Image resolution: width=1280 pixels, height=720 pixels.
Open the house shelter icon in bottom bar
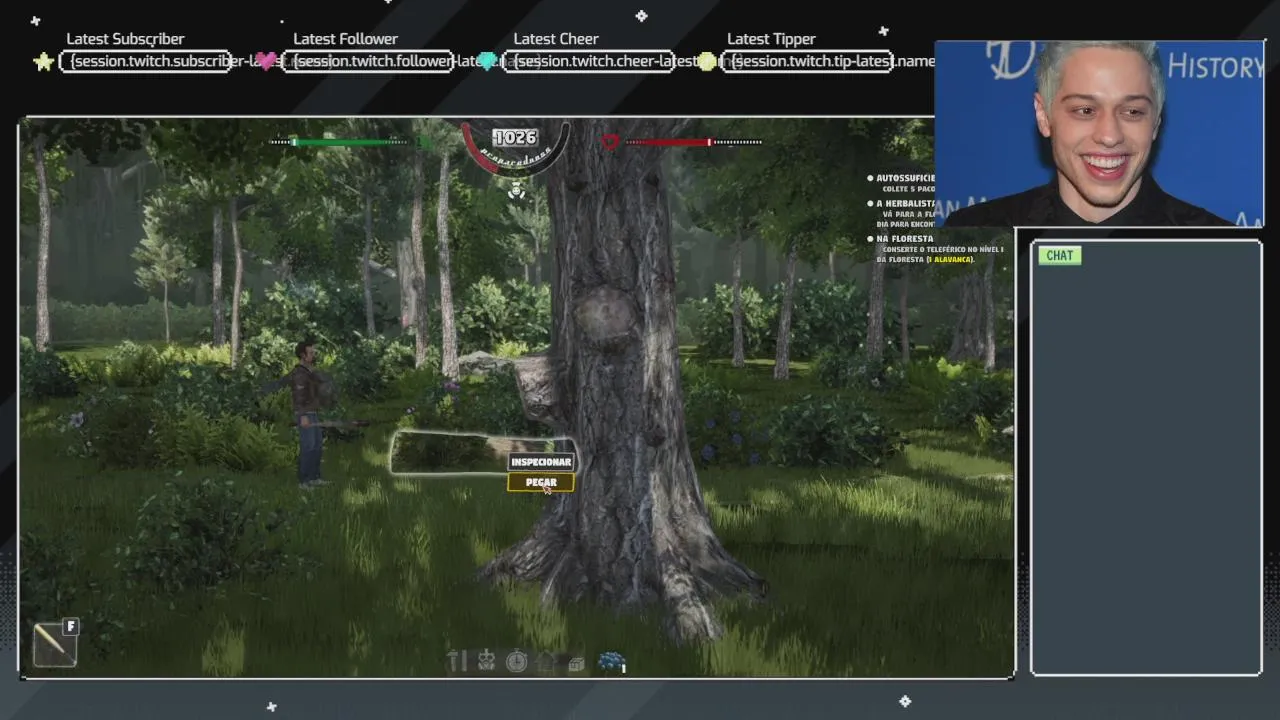pos(546,661)
